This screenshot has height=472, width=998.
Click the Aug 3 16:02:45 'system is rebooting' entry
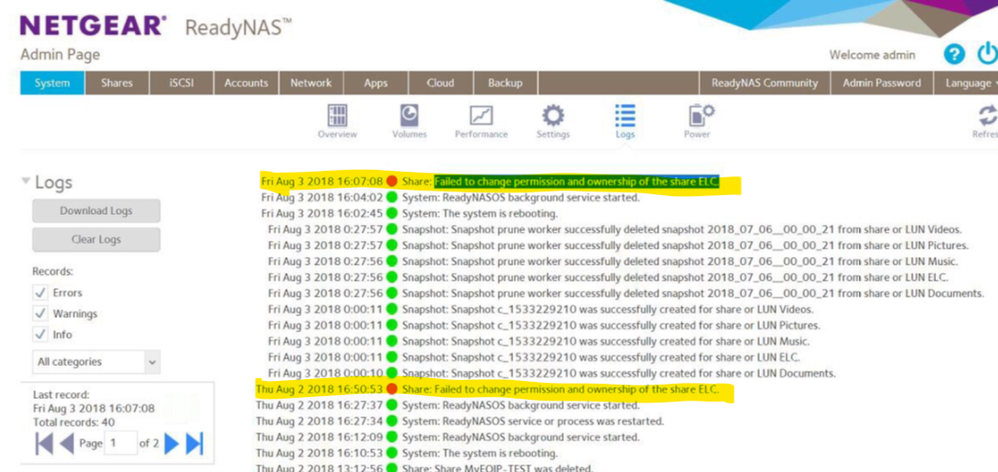pos(480,213)
